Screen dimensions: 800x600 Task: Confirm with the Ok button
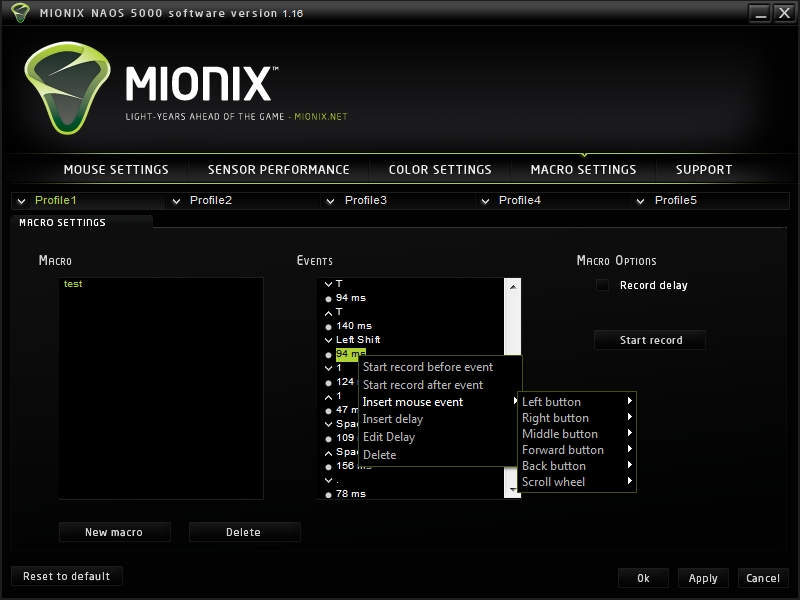point(643,578)
